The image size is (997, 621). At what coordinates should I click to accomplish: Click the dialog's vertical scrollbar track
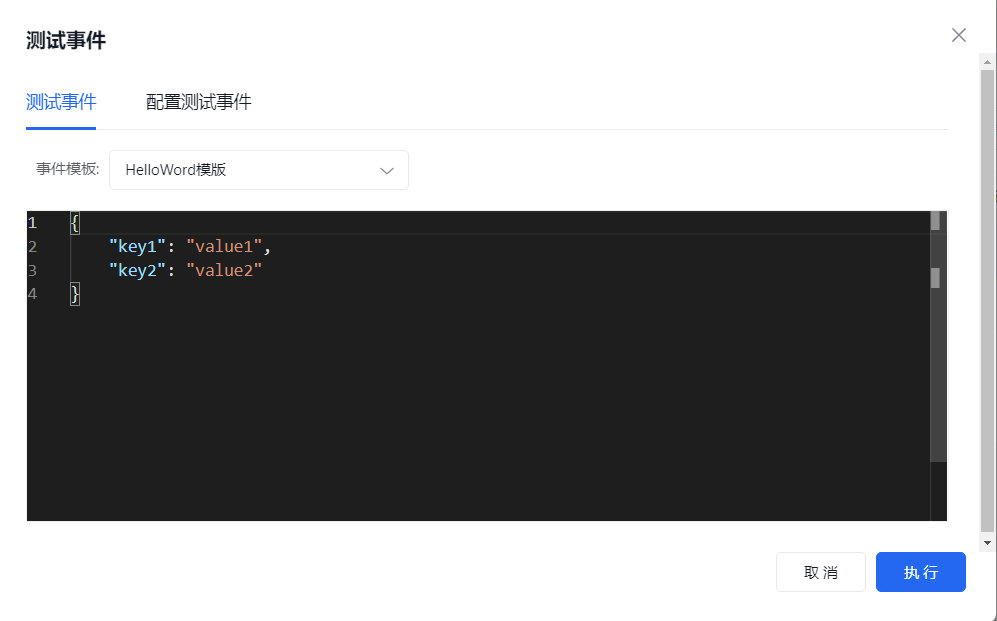click(987, 302)
